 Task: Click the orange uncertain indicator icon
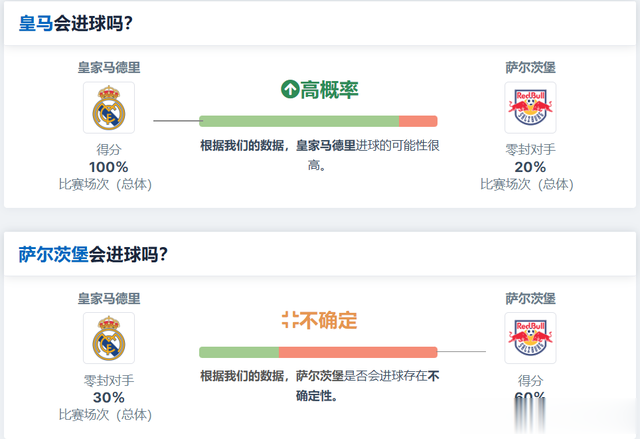click(x=290, y=319)
